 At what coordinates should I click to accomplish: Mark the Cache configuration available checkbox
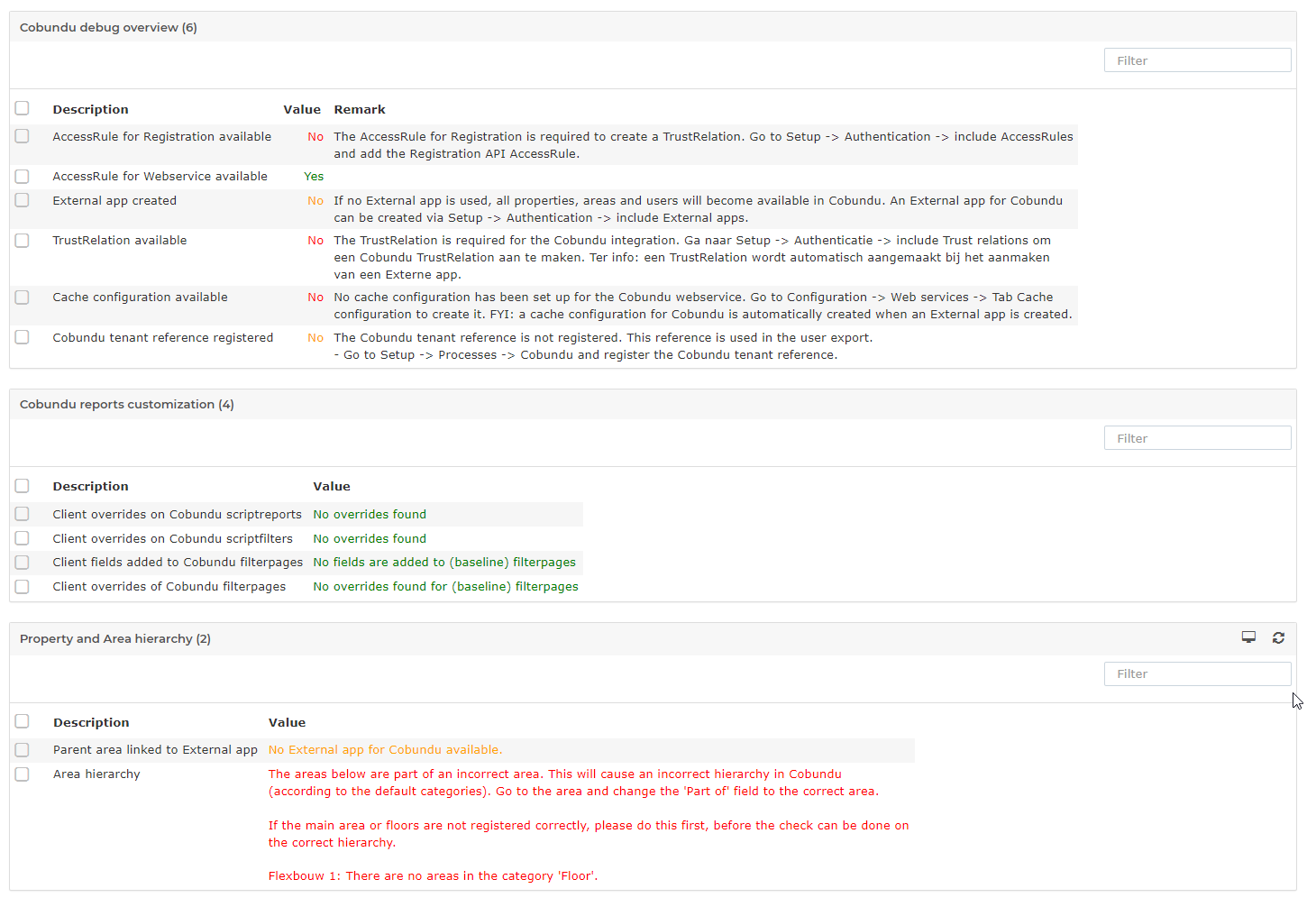pyautogui.click(x=23, y=297)
